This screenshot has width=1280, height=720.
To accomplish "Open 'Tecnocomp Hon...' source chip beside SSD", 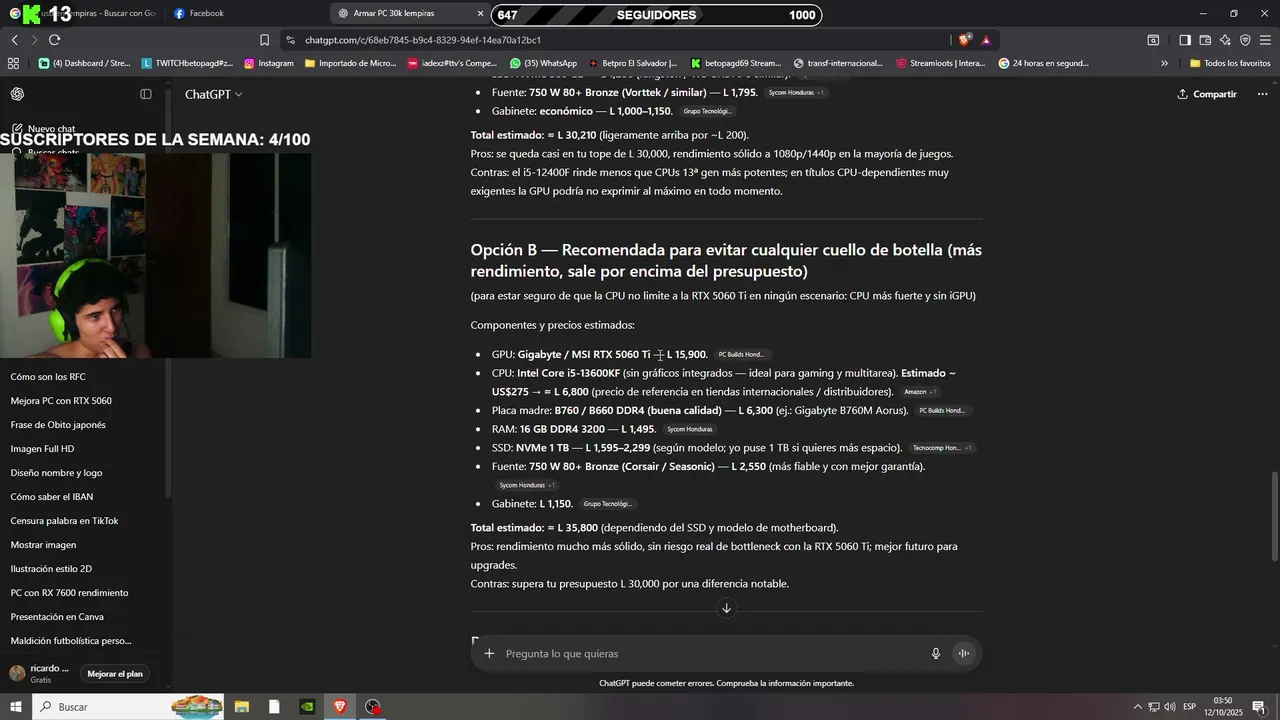I will [942, 448].
